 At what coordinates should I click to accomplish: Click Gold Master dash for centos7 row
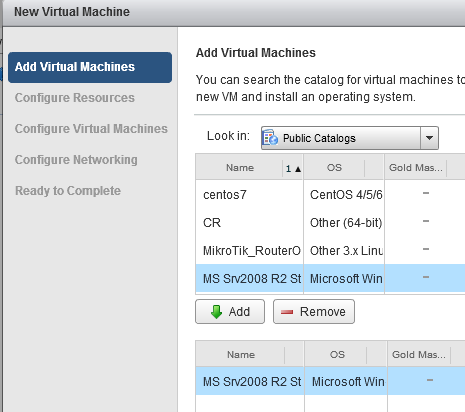click(426, 193)
